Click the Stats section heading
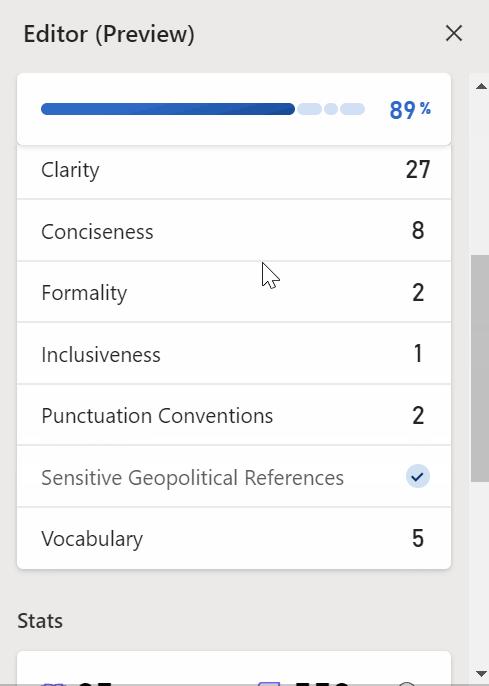This screenshot has width=489, height=686. pyautogui.click(x=40, y=620)
